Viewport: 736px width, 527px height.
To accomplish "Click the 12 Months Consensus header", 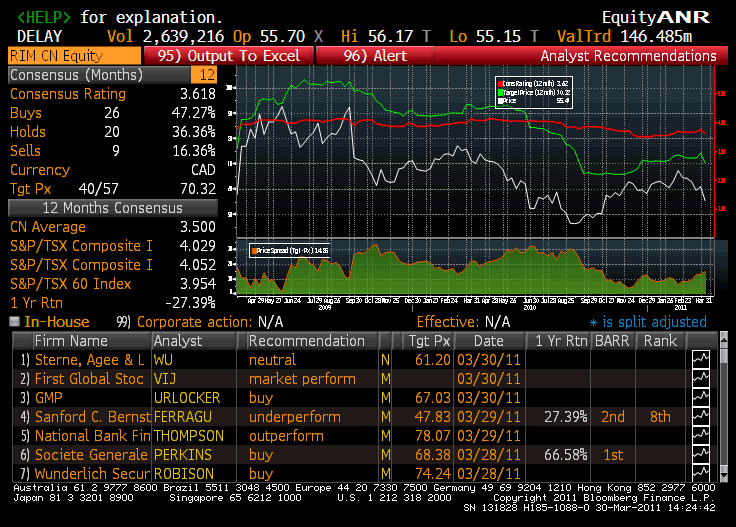I will pyautogui.click(x=113, y=208).
